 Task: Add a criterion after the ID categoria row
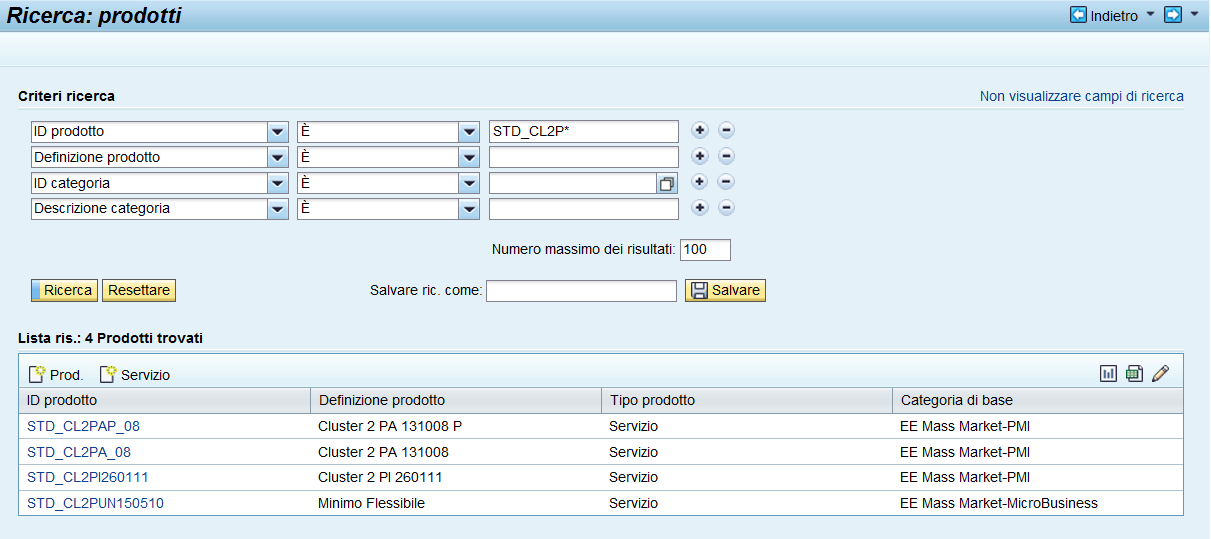coord(700,182)
